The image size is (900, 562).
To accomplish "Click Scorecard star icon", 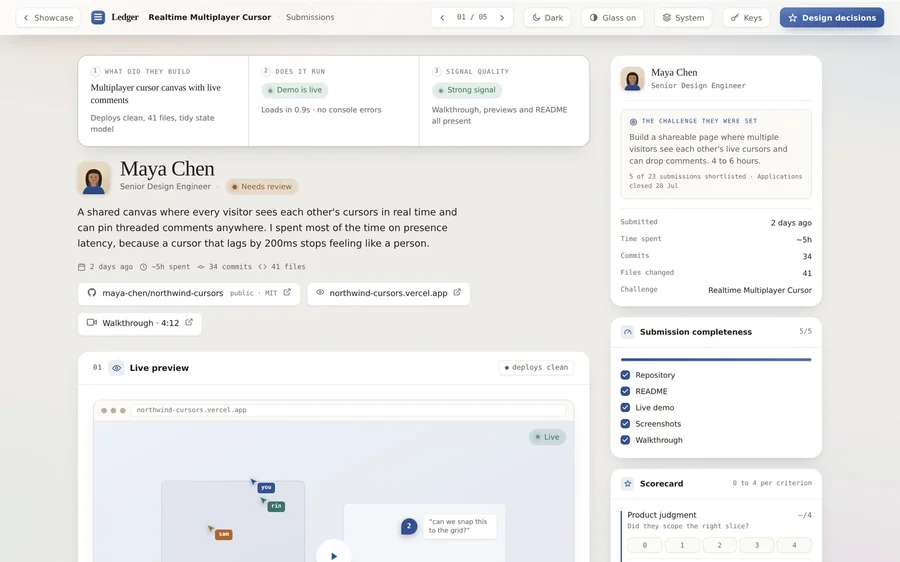I will (628, 483).
